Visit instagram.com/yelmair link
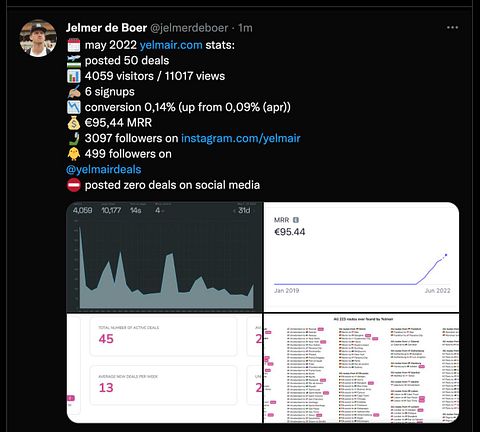Viewport: 480px width, 432px height. [x=241, y=138]
